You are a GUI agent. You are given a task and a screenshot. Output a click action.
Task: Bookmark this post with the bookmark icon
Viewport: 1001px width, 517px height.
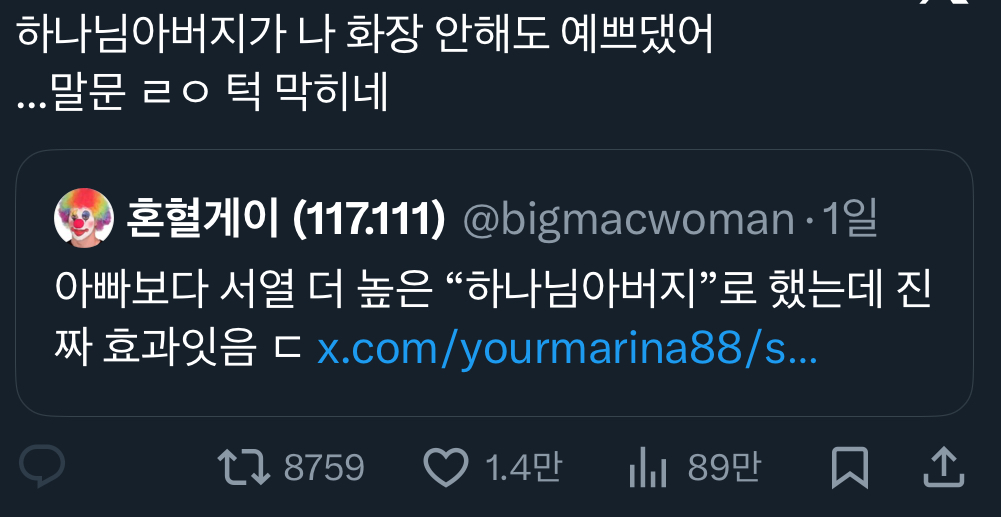coord(850,468)
